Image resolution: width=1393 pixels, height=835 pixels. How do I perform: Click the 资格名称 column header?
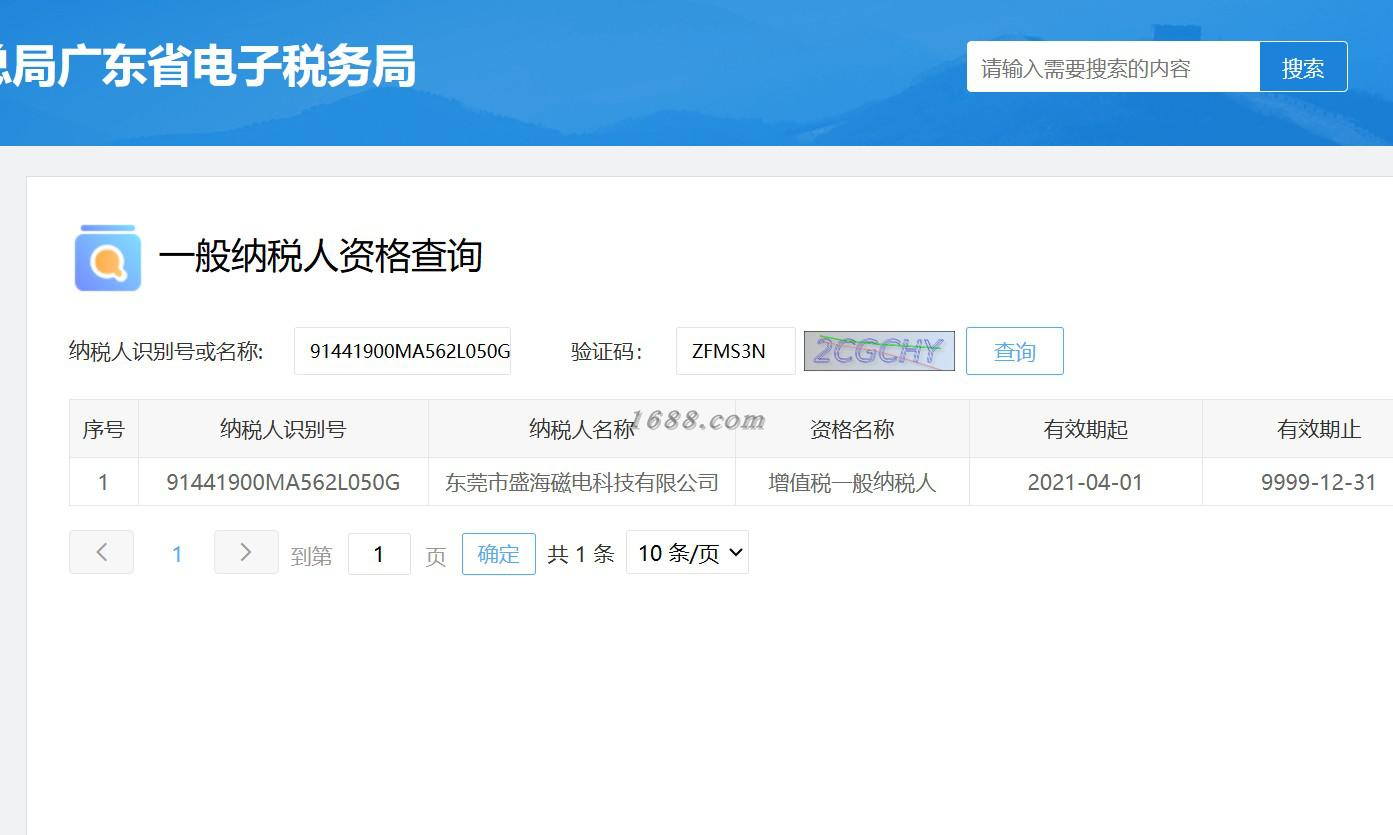(852, 429)
